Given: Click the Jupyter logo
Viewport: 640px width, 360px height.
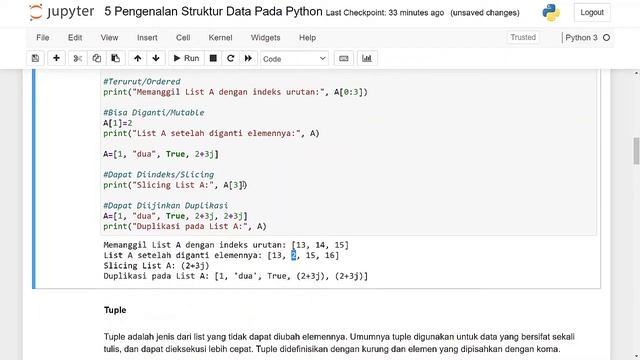Looking at the screenshot, I should point(62,12).
